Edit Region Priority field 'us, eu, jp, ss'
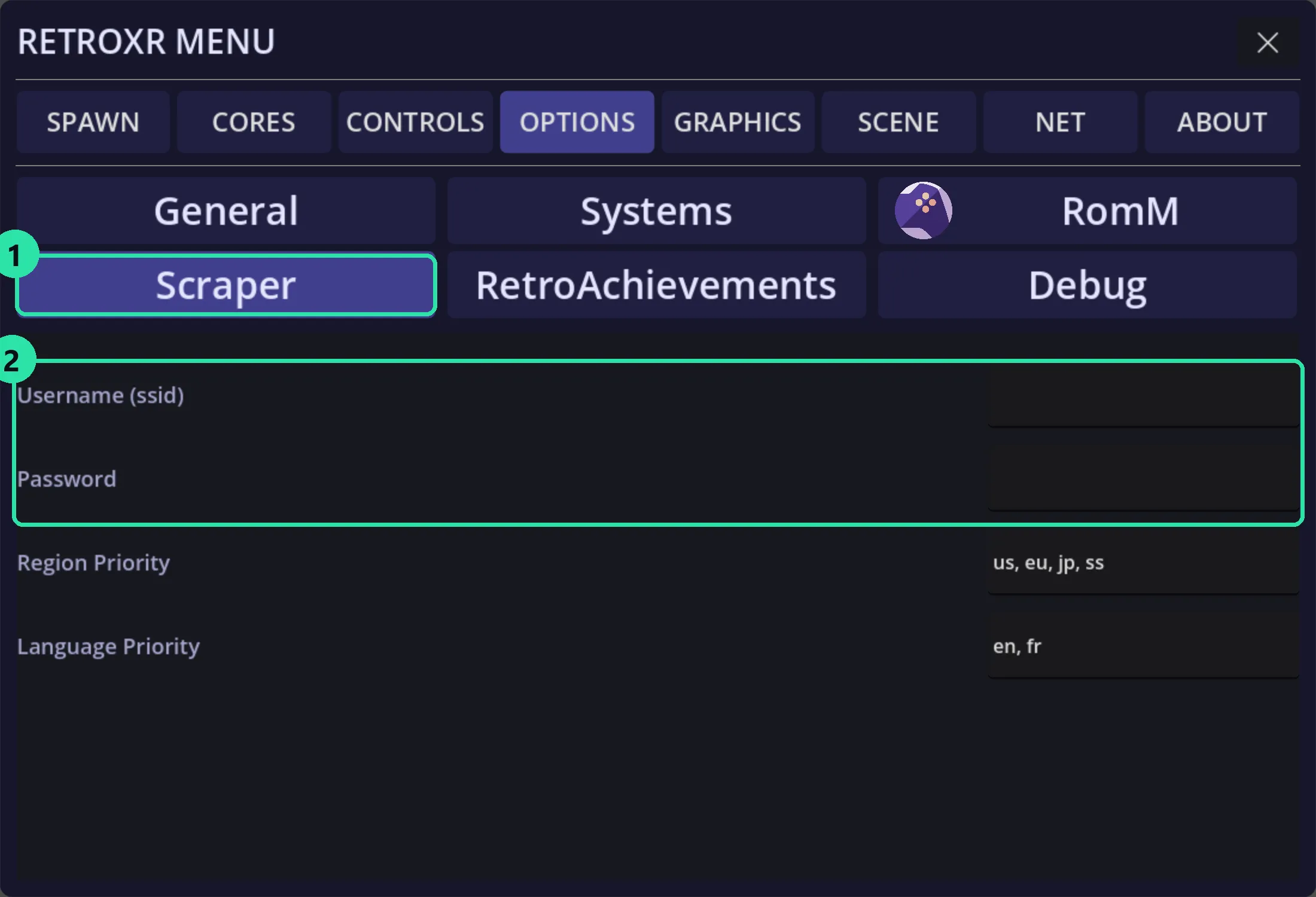1316x897 pixels. (x=1143, y=563)
